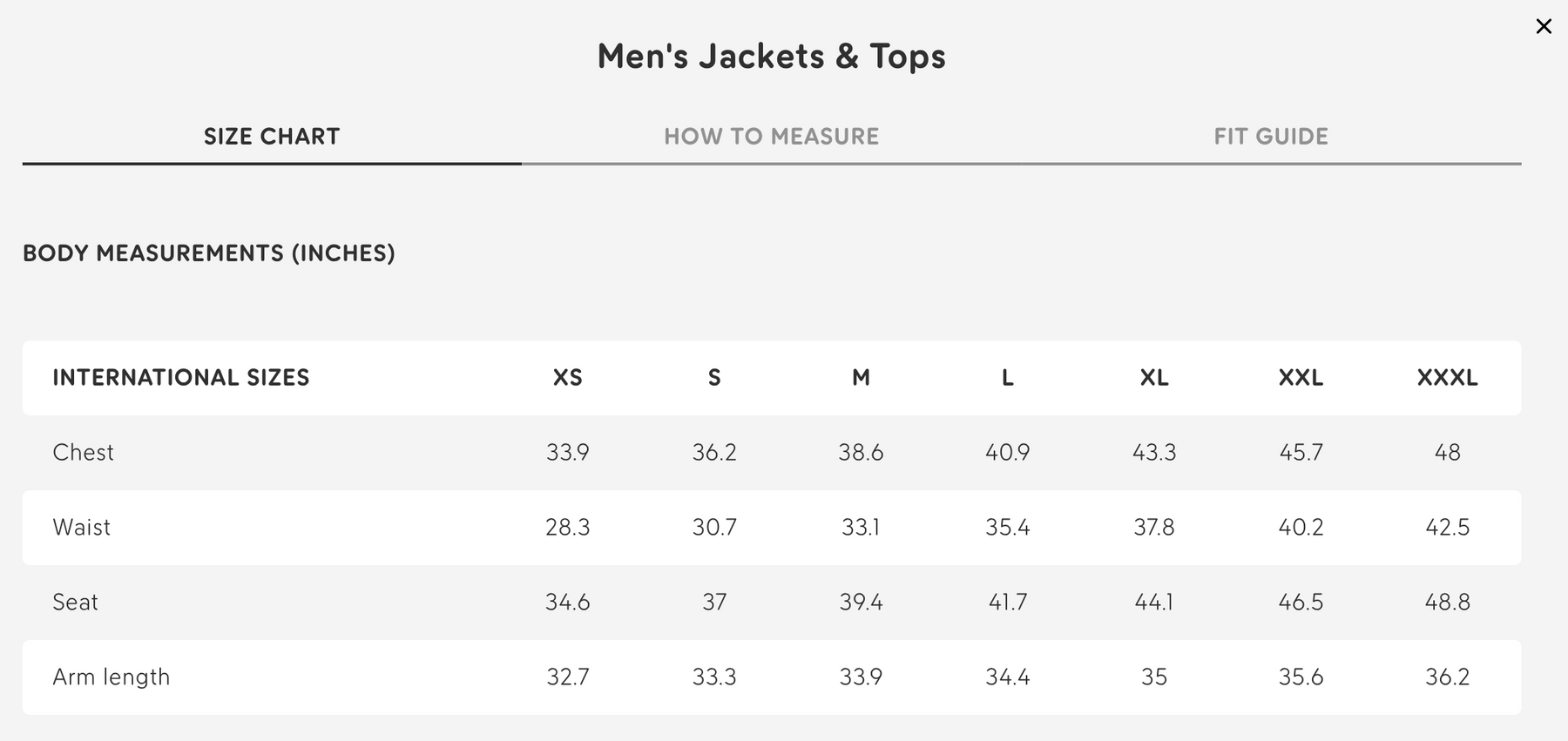Click the M size column header

pos(861,378)
